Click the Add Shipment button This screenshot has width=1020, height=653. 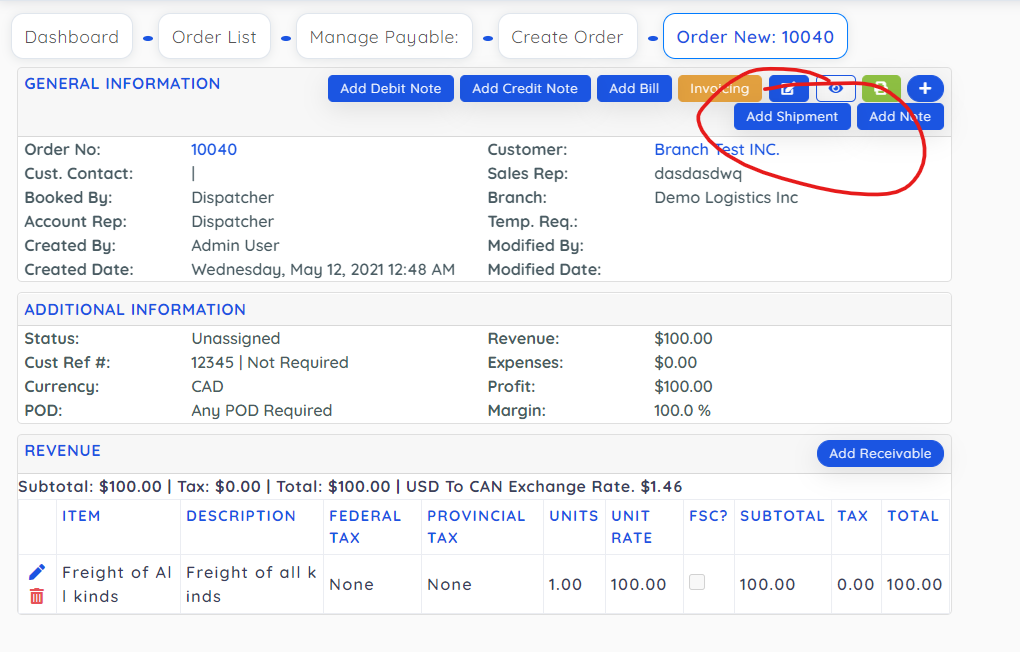click(x=792, y=117)
